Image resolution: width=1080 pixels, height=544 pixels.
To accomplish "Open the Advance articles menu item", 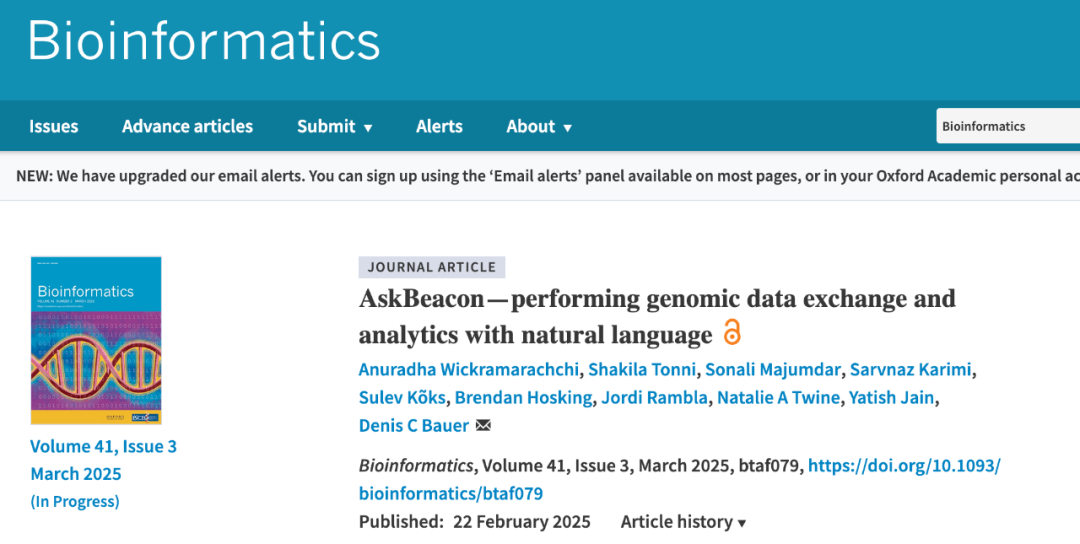I will [x=187, y=126].
